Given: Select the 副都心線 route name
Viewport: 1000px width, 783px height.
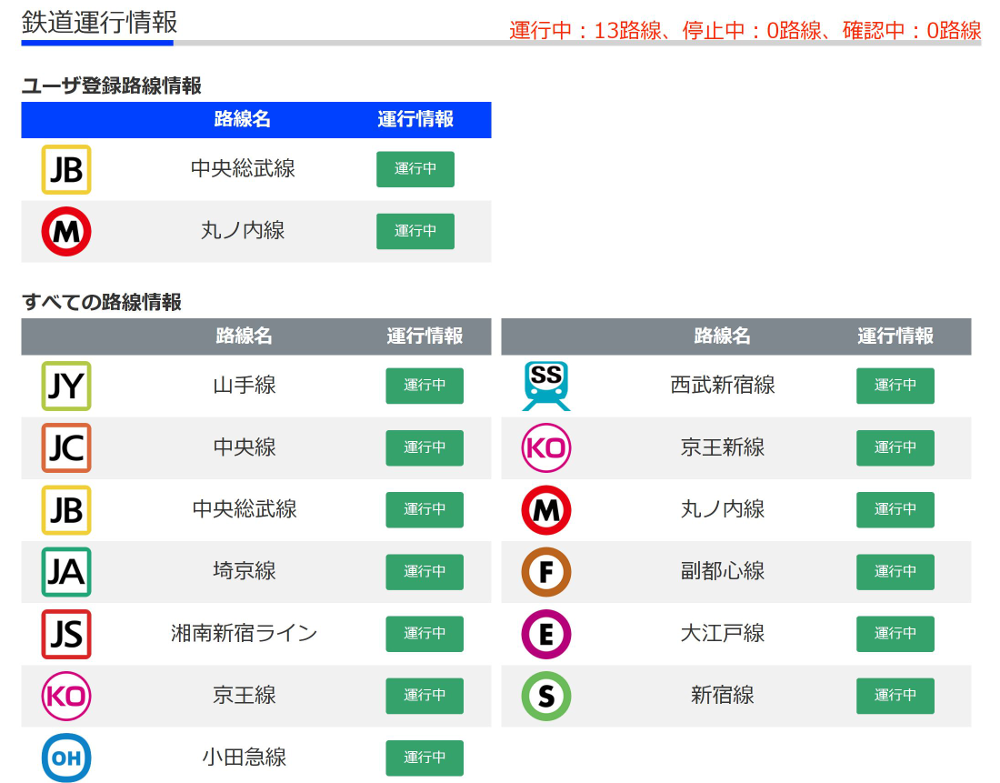Looking at the screenshot, I should point(723,571).
